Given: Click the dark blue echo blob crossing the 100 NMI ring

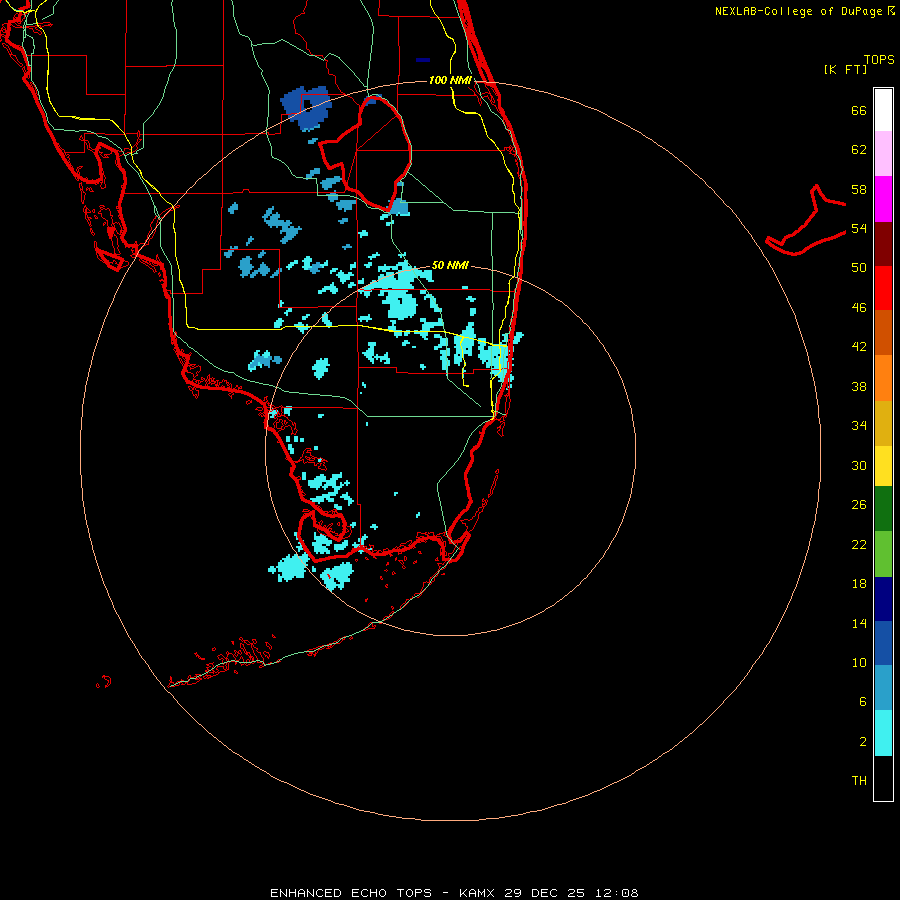Looking at the screenshot, I should point(307,108).
